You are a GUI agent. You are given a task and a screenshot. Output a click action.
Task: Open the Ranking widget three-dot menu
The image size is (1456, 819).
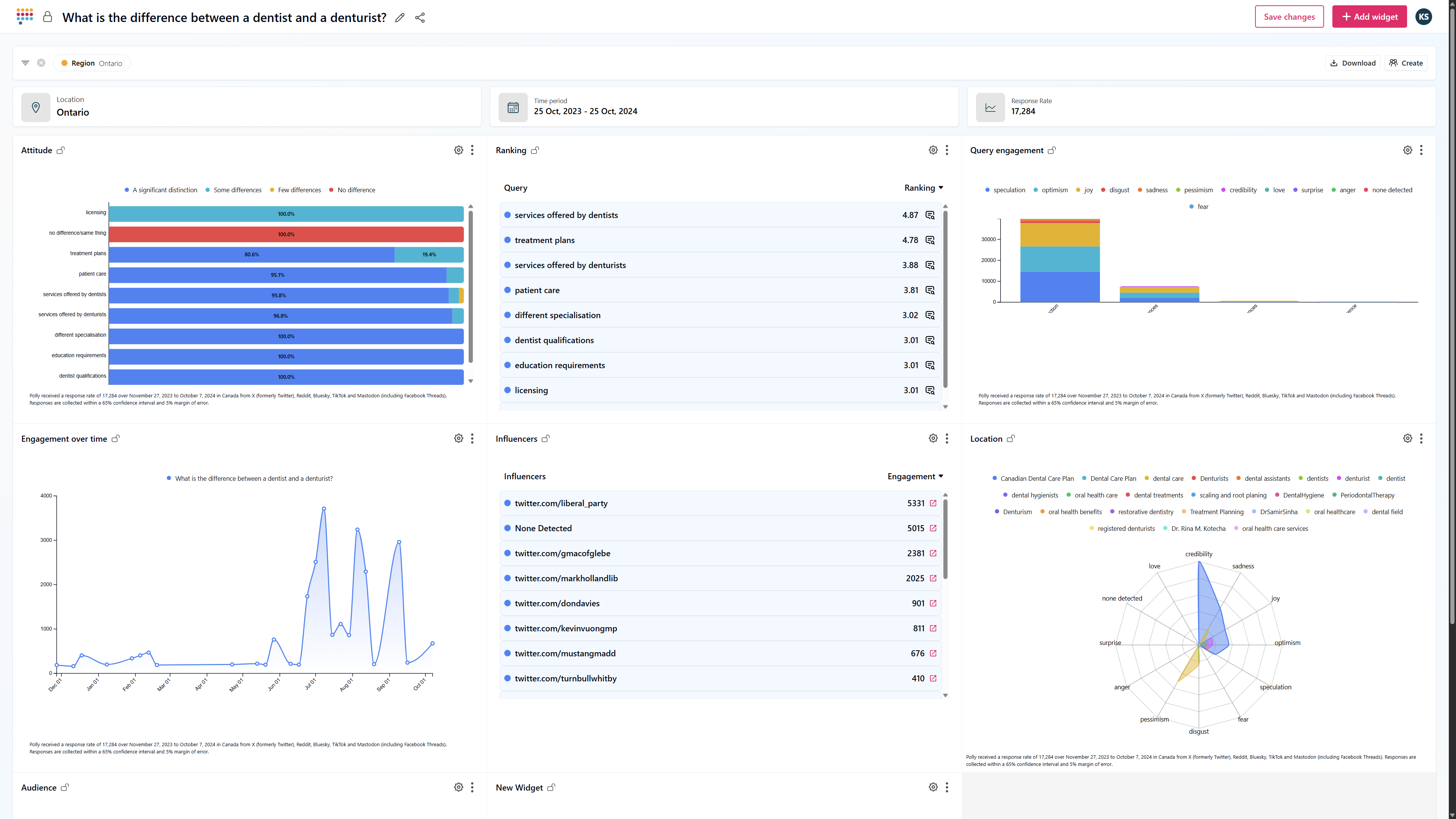coord(947,151)
